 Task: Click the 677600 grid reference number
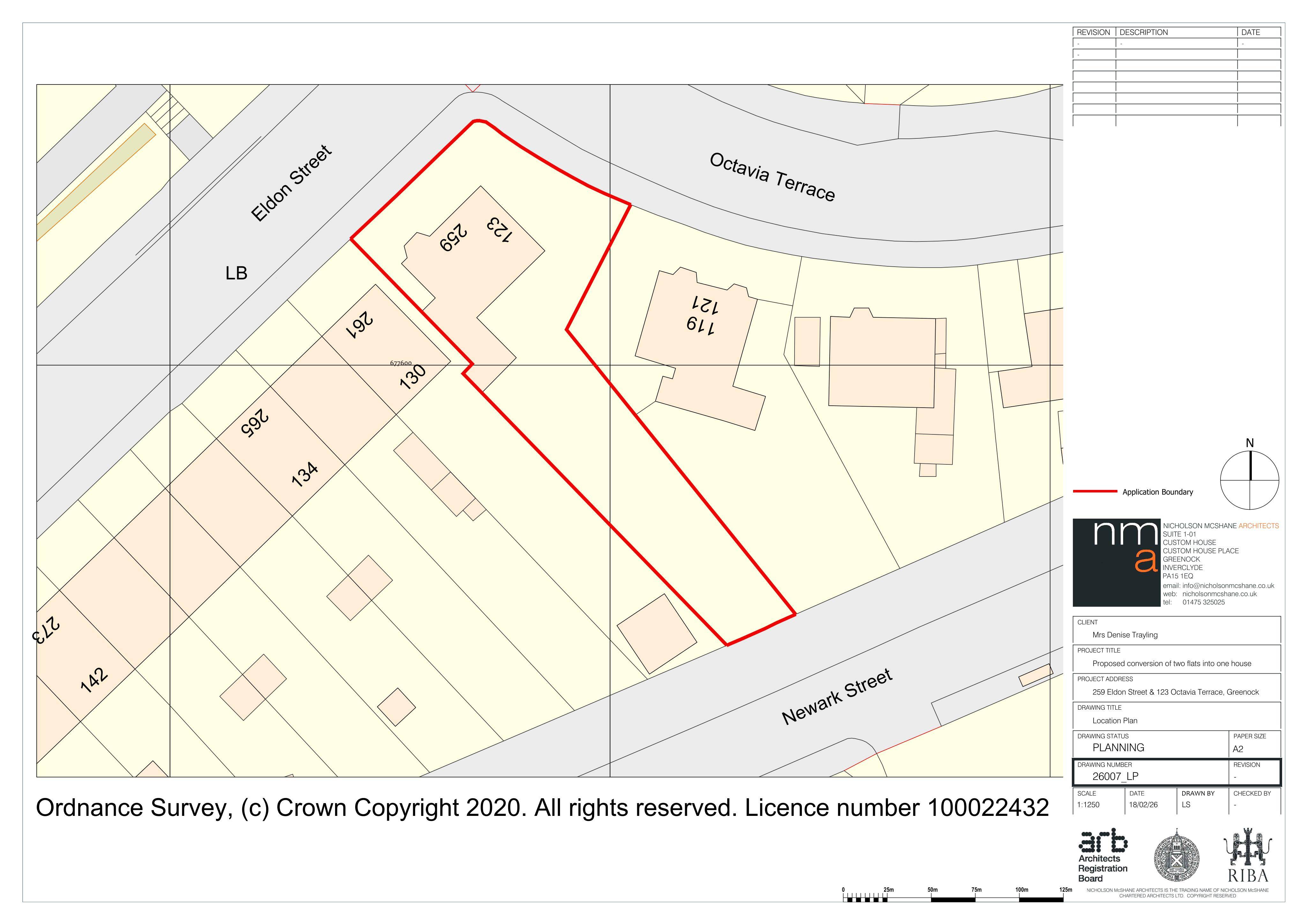401,363
